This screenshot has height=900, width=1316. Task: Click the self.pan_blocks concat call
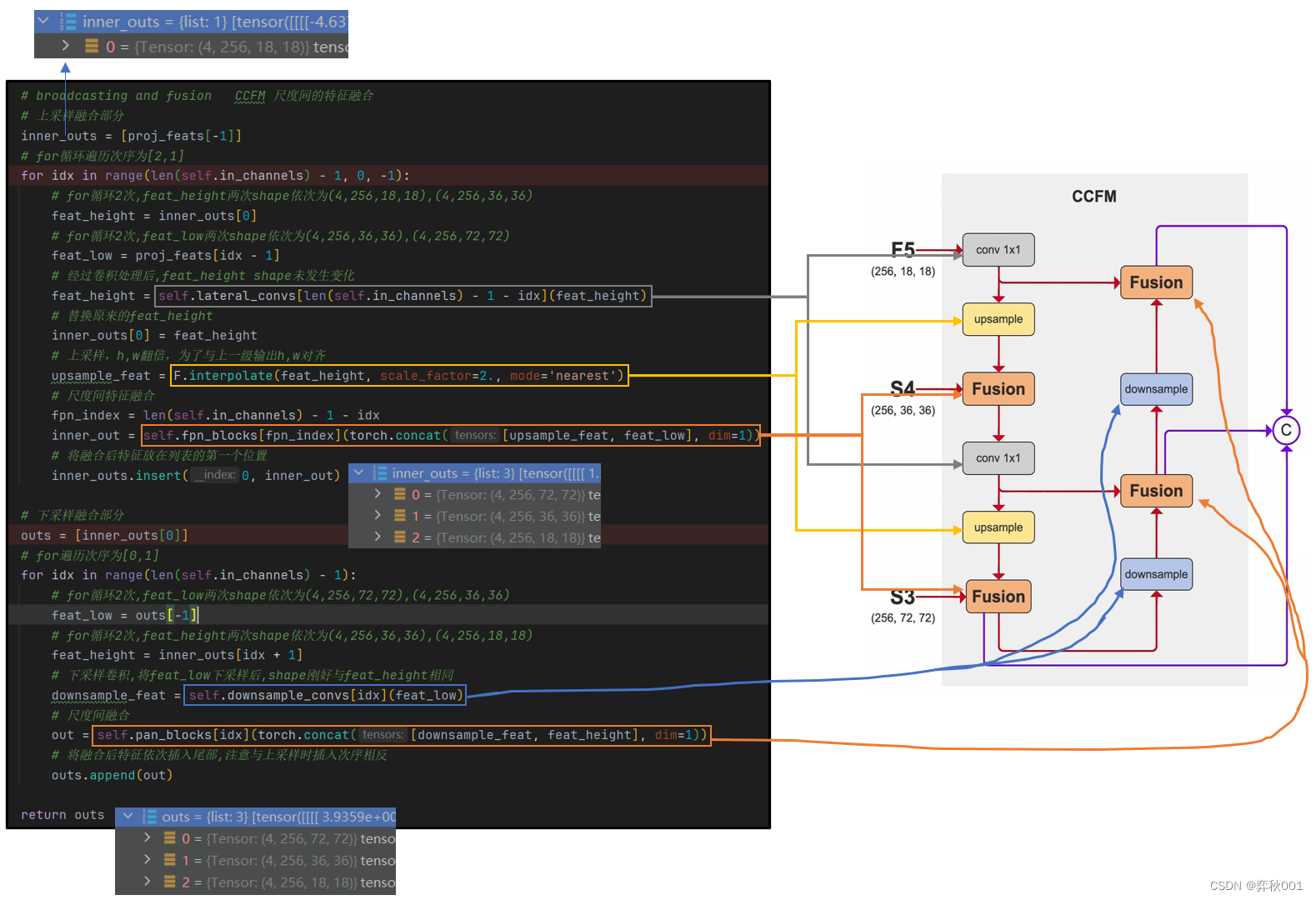tap(401, 735)
